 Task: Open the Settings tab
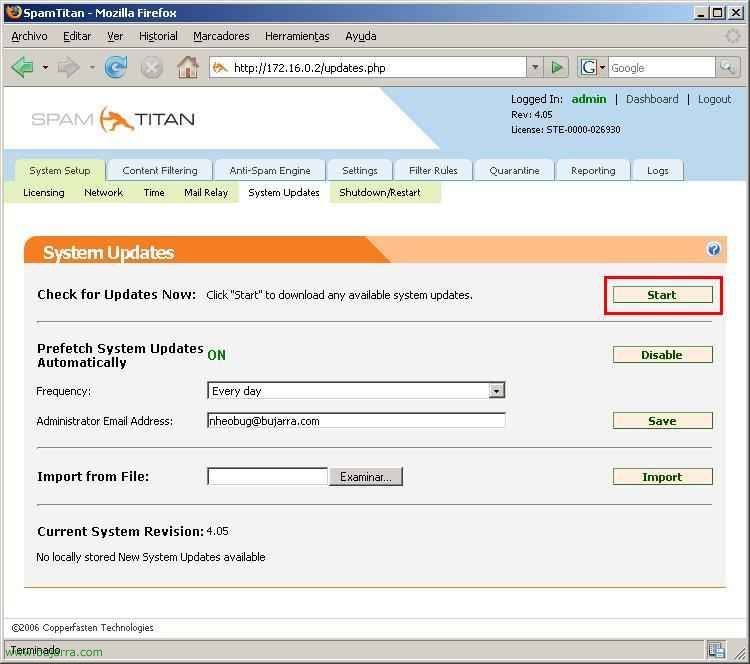point(360,170)
